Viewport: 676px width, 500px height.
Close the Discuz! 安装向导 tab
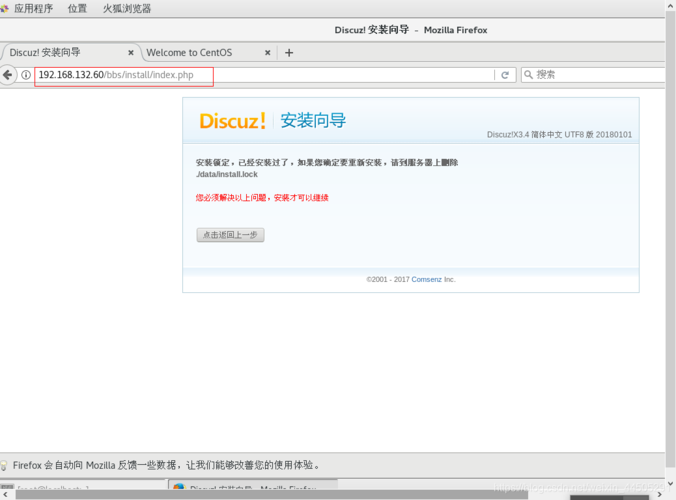(x=131, y=53)
